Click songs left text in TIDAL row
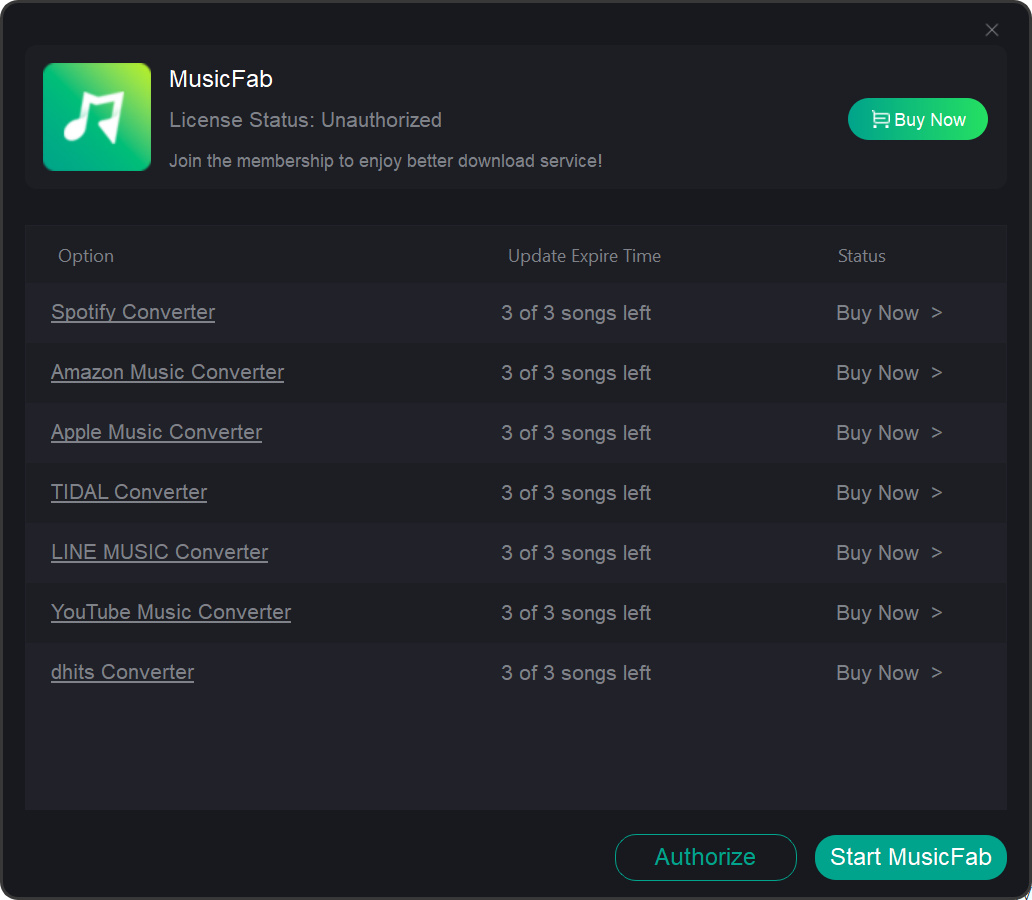The width and height of the screenshot is (1032, 900). tap(576, 492)
